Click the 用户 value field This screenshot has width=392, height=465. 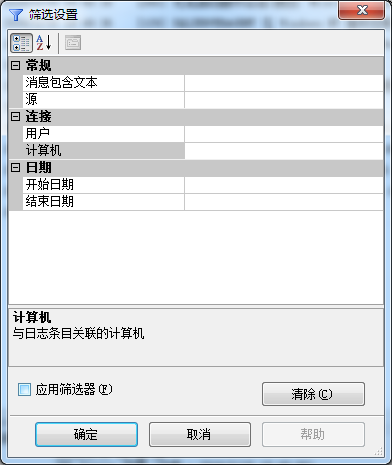[x=284, y=134]
